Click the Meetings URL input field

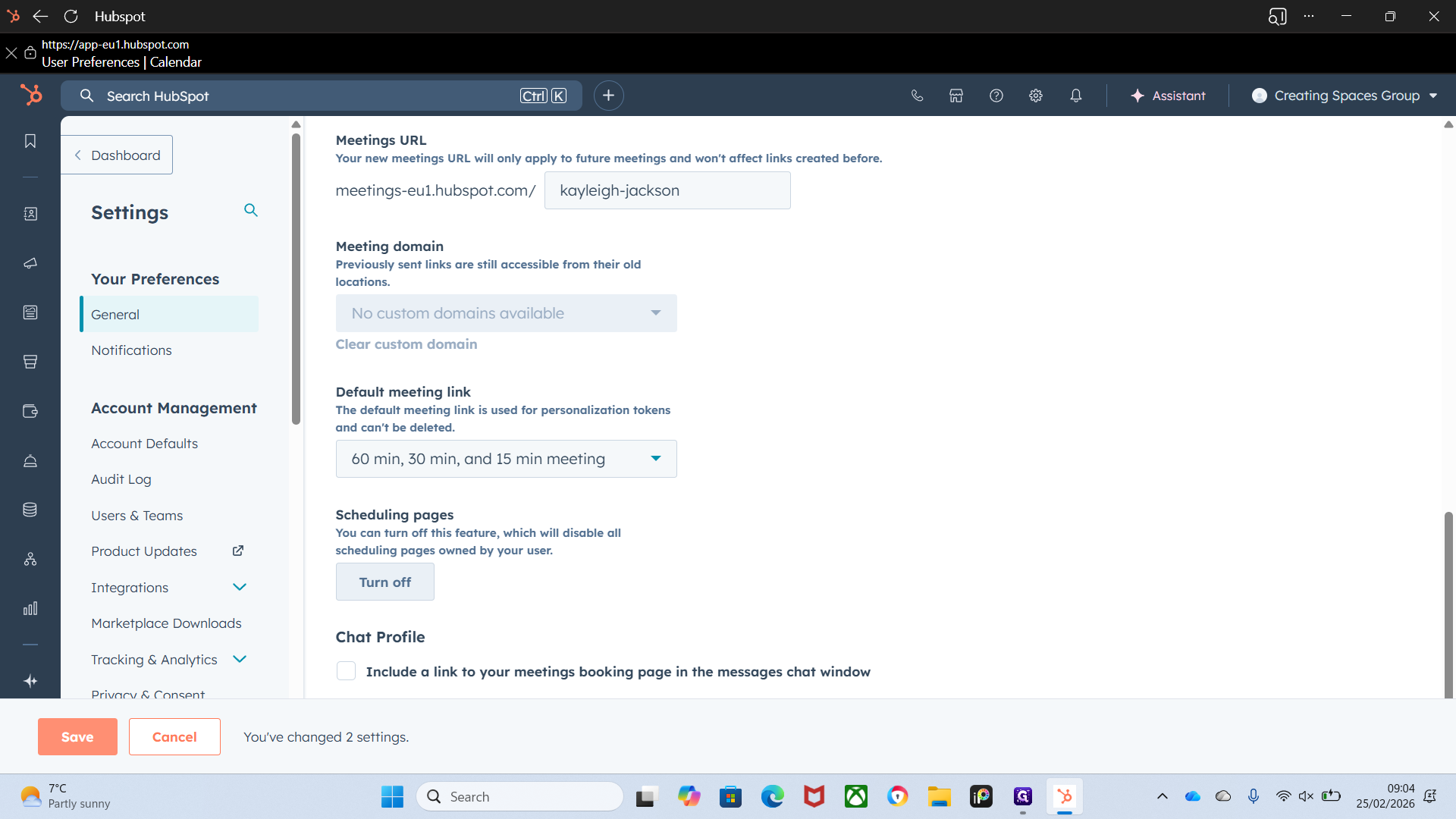pyautogui.click(x=667, y=190)
